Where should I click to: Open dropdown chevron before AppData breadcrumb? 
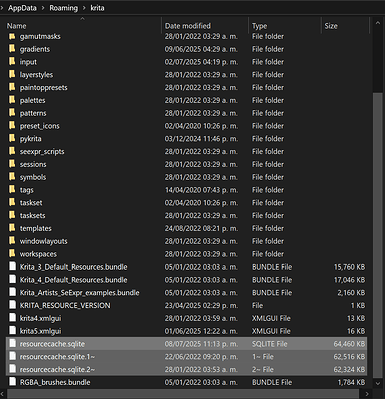pos(2,8)
